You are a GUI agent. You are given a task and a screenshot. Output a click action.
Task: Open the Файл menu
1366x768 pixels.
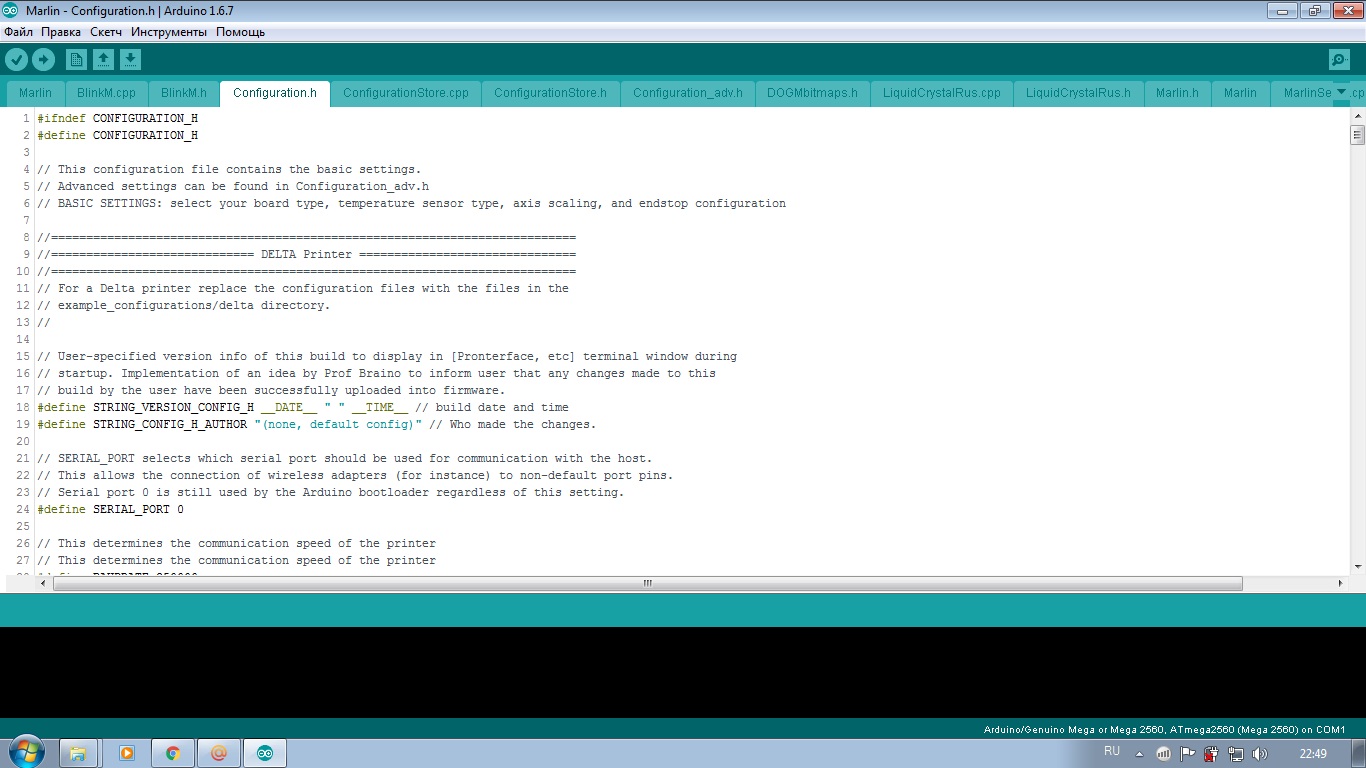click(18, 32)
